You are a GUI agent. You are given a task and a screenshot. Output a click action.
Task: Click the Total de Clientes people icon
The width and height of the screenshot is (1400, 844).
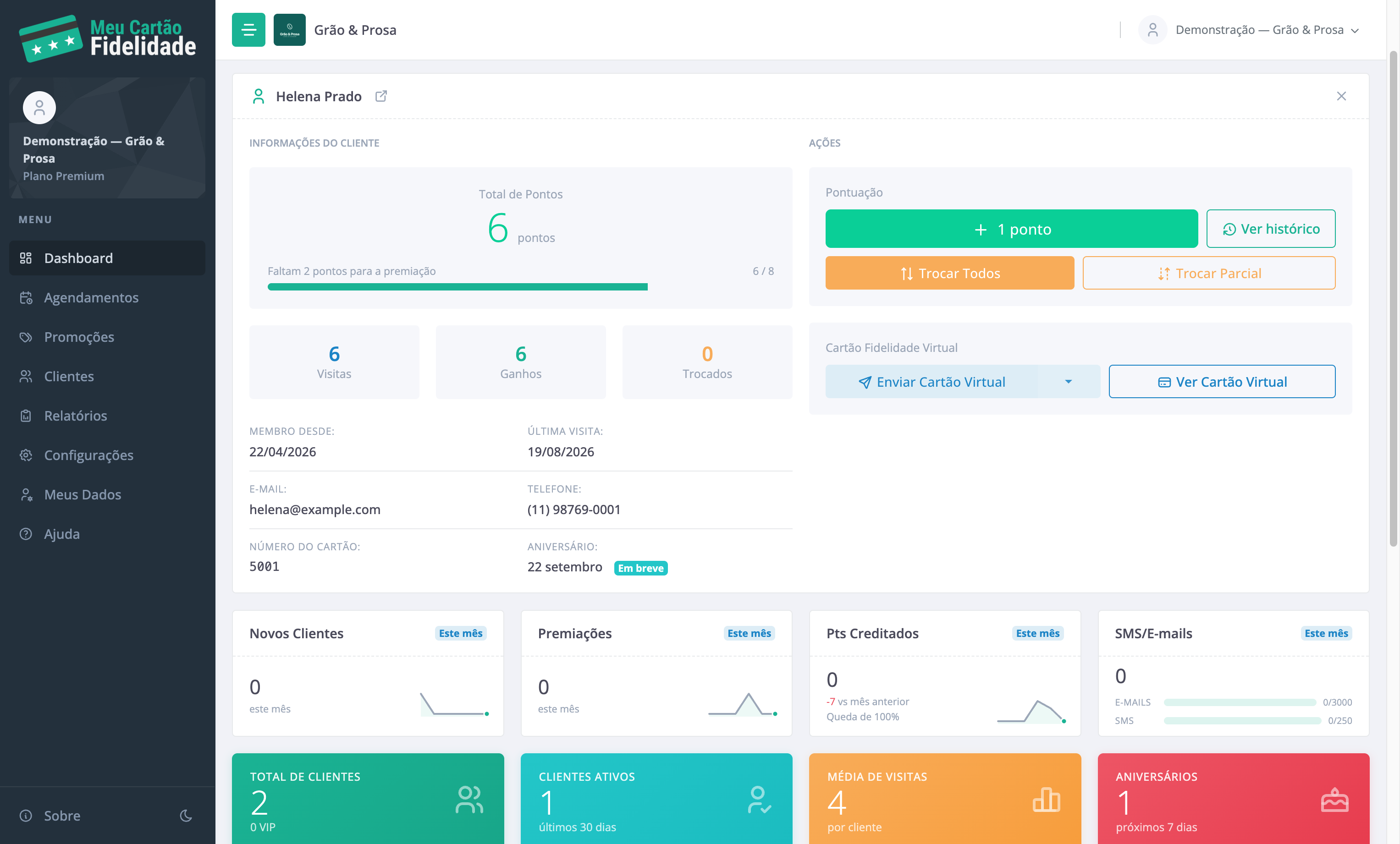click(469, 800)
